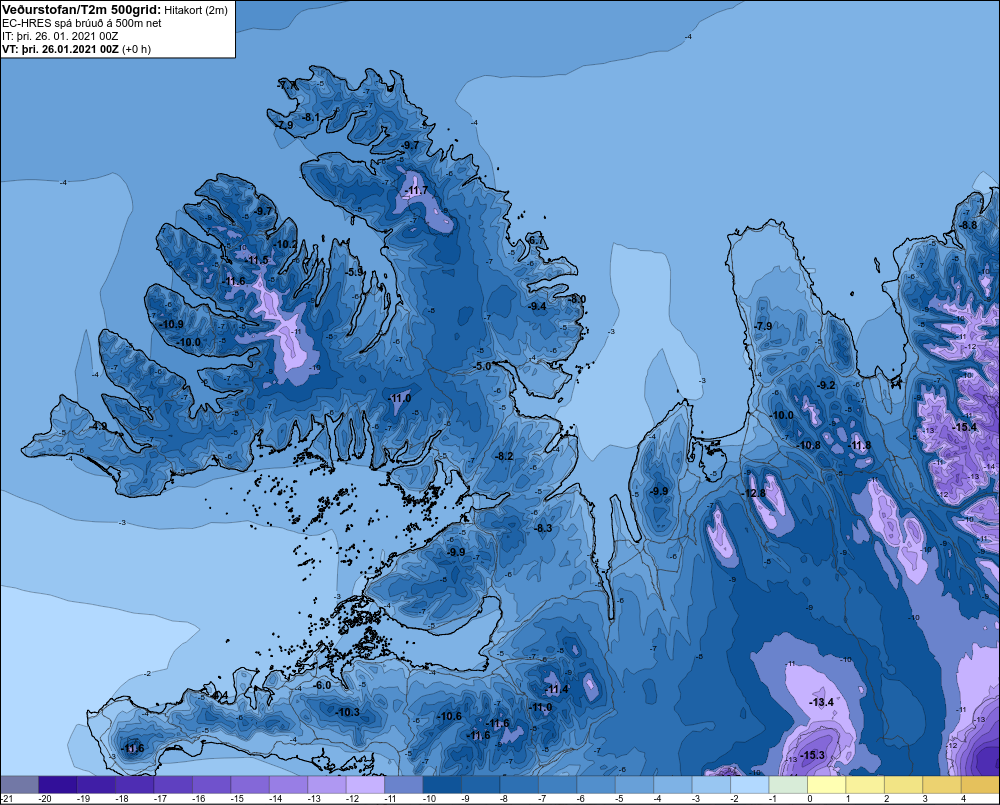This screenshot has height=805, width=1000.
Task: Click the "VT: þri. 26.01.2021 00Z" valid time line
Action: pyautogui.click(x=60, y=49)
